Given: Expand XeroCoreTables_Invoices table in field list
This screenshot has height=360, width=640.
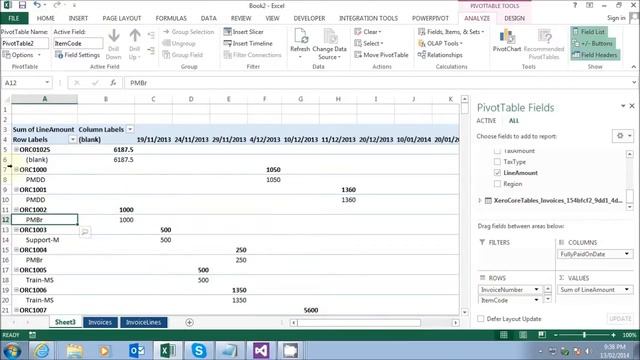Looking at the screenshot, I should [x=480, y=200].
